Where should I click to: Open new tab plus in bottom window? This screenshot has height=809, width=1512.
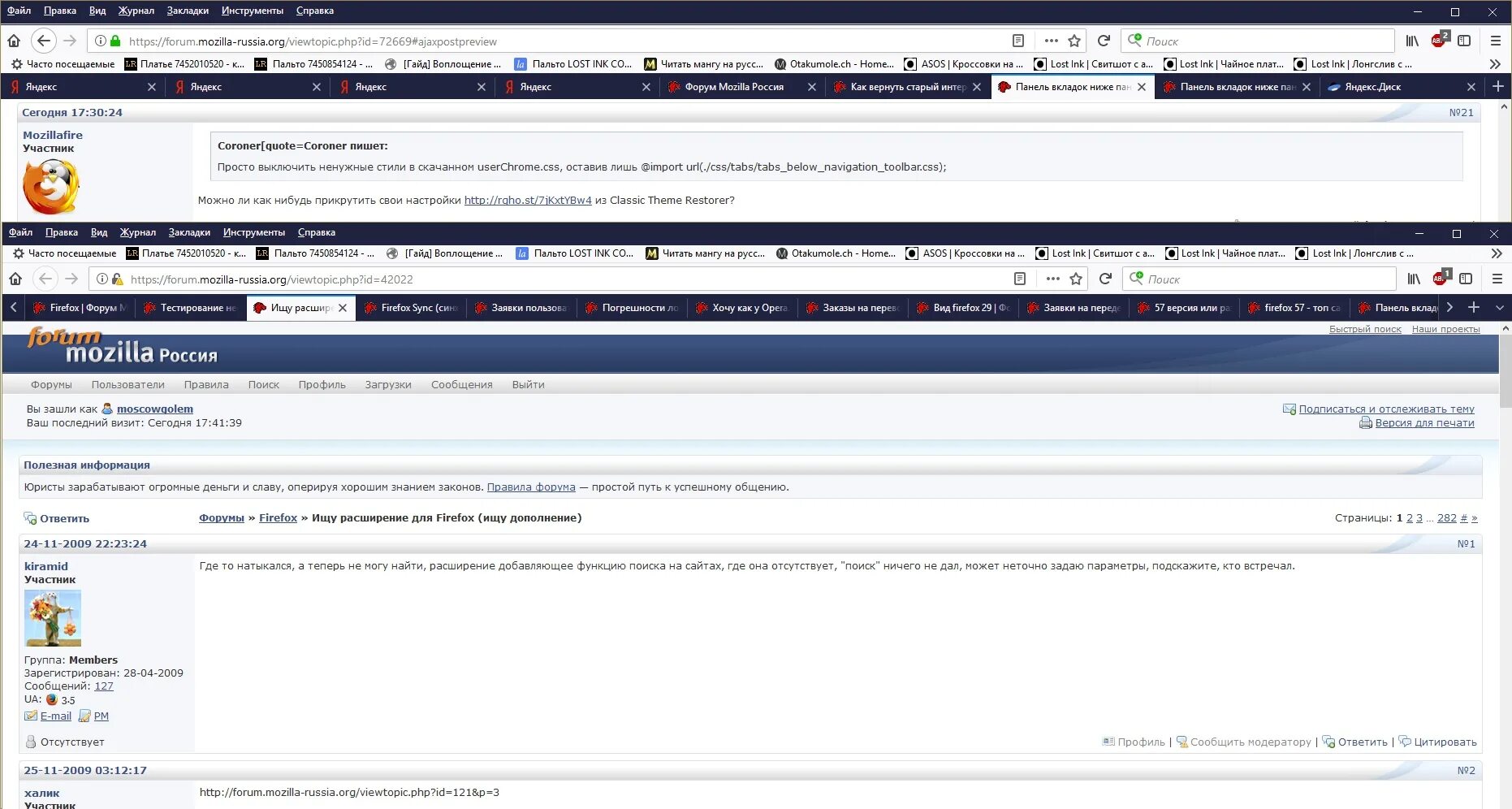coord(1474,307)
